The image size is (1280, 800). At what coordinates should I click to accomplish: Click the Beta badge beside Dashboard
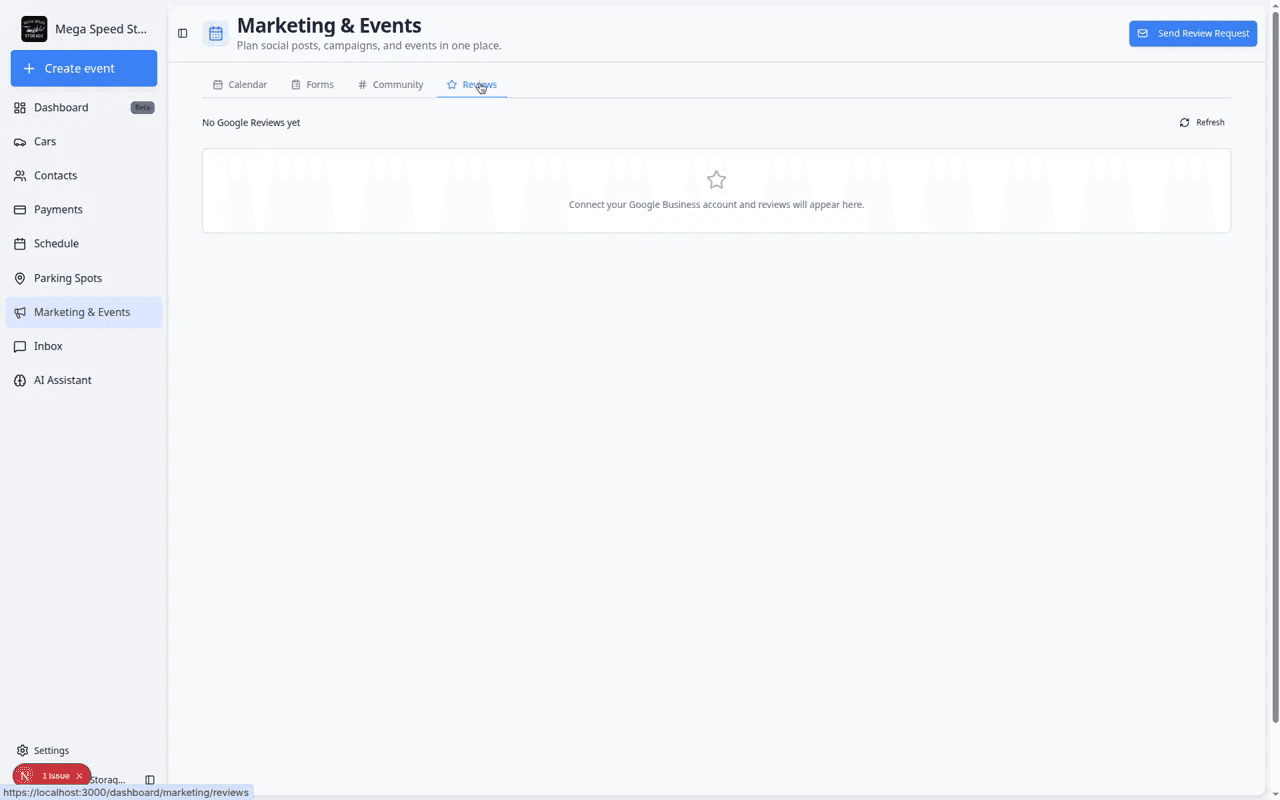pos(143,107)
